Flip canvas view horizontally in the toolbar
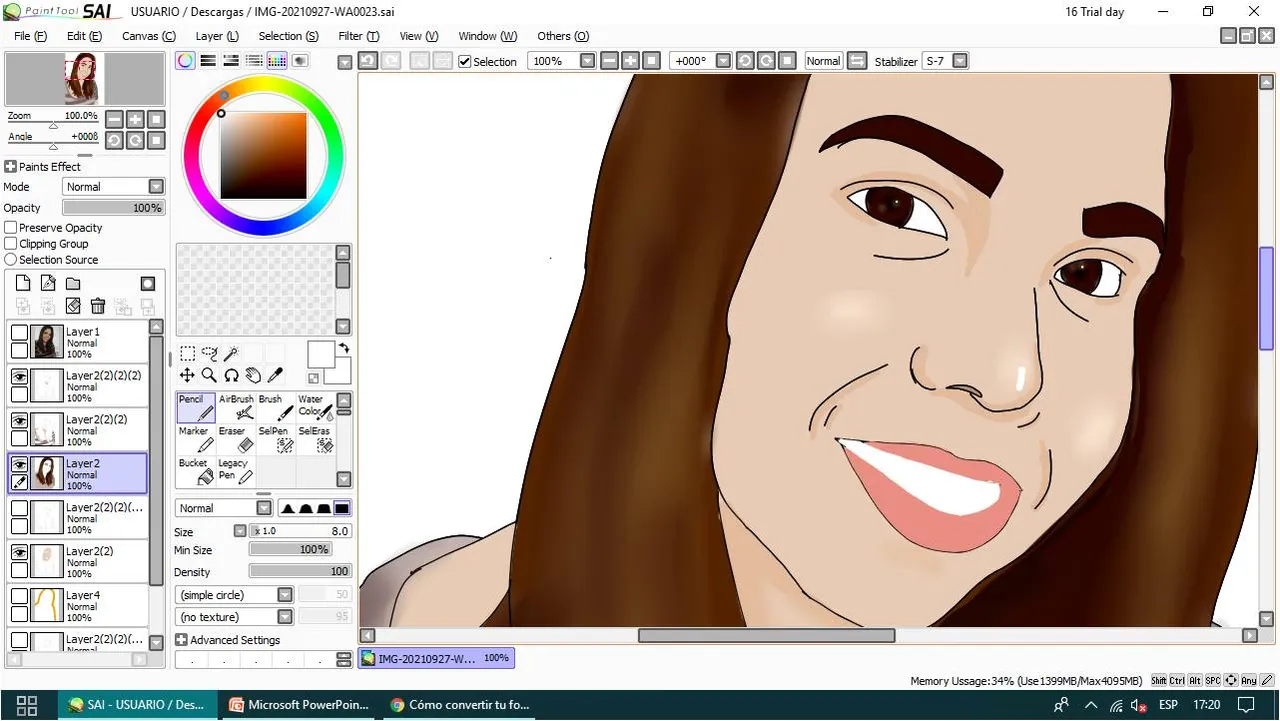1280x721 pixels. (x=857, y=61)
